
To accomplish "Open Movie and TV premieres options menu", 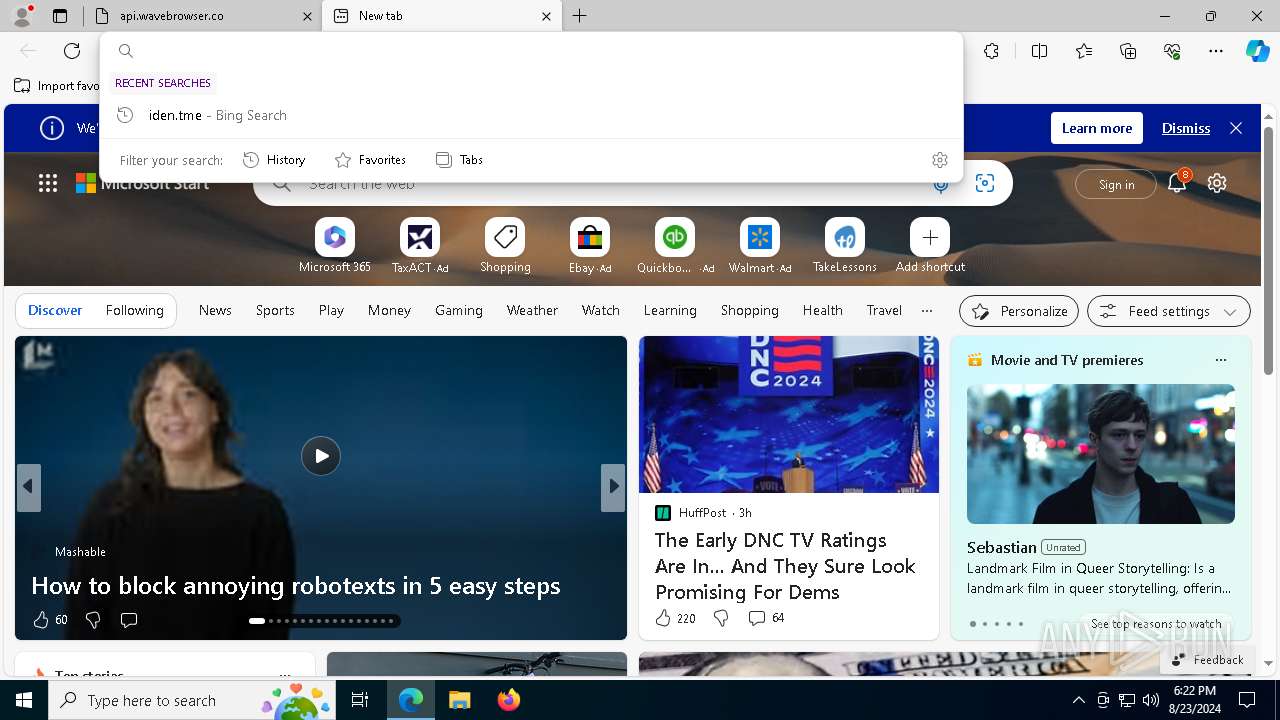I will point(1220,360).
